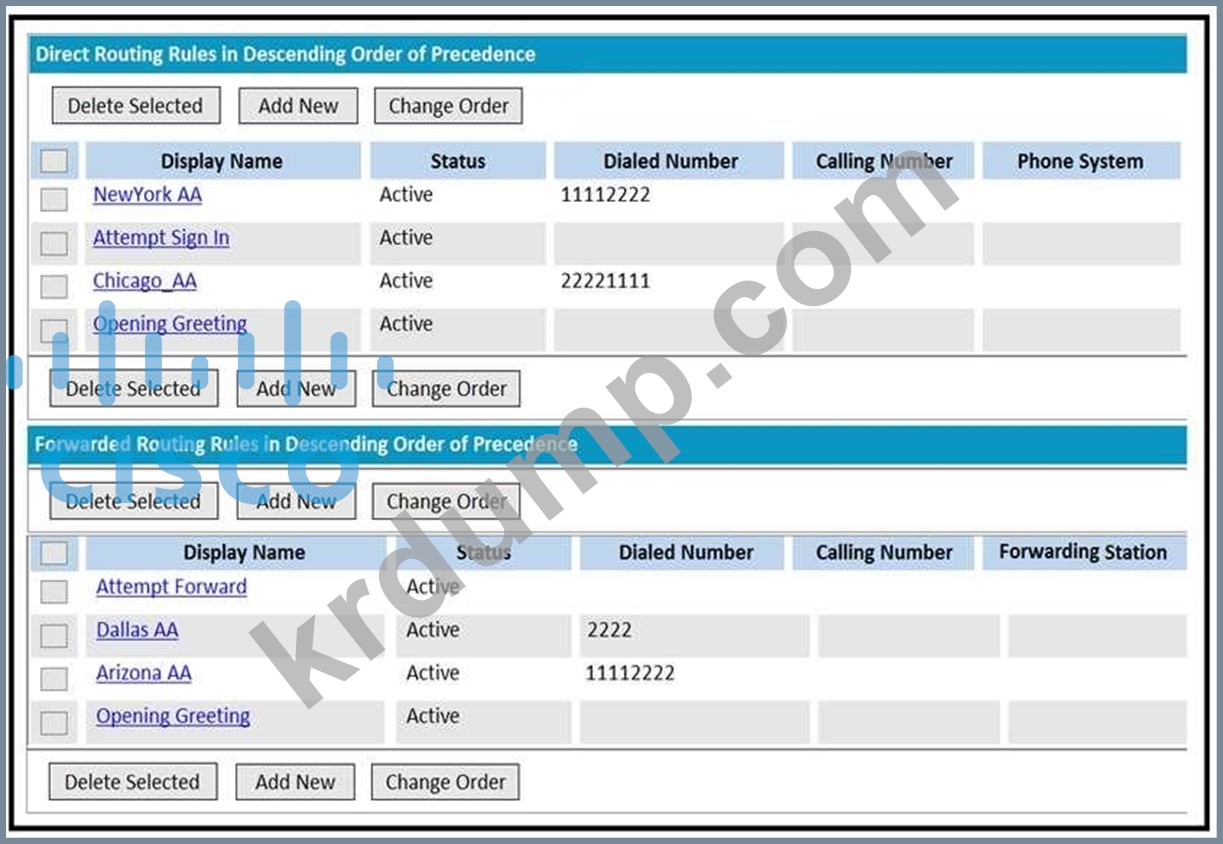This screenshot has height=844, width=1223.
Task: Open the Chicago_AA routing rule
Action: coord(145,281)
